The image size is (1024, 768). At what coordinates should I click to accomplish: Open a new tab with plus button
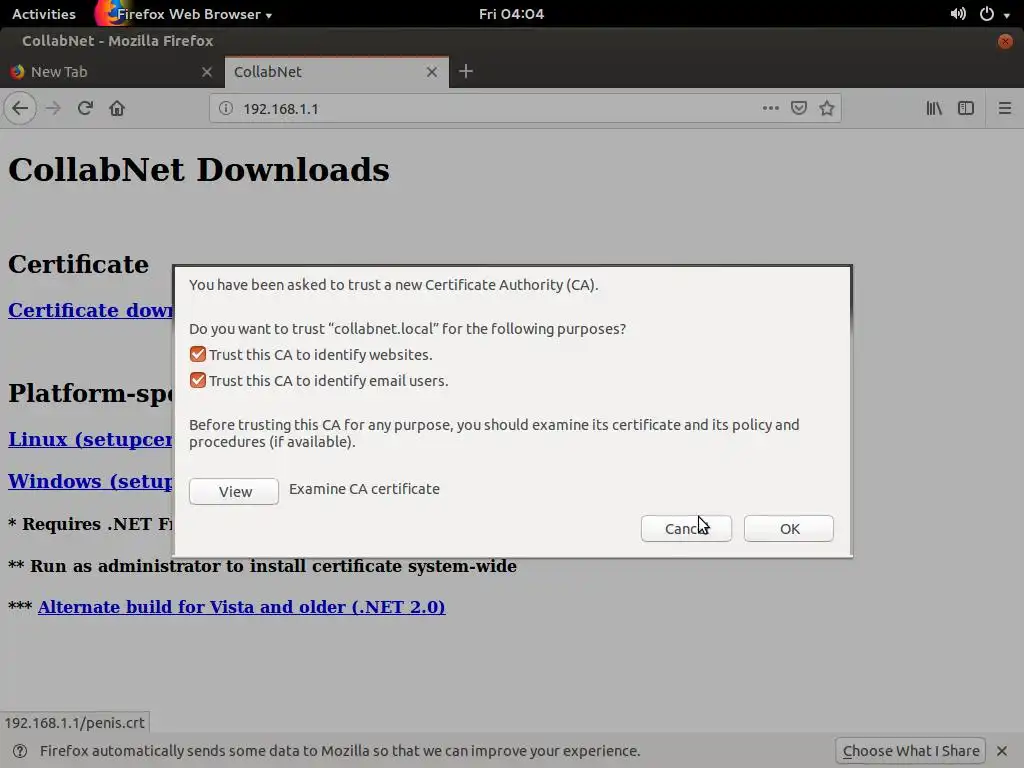[466, 71]
